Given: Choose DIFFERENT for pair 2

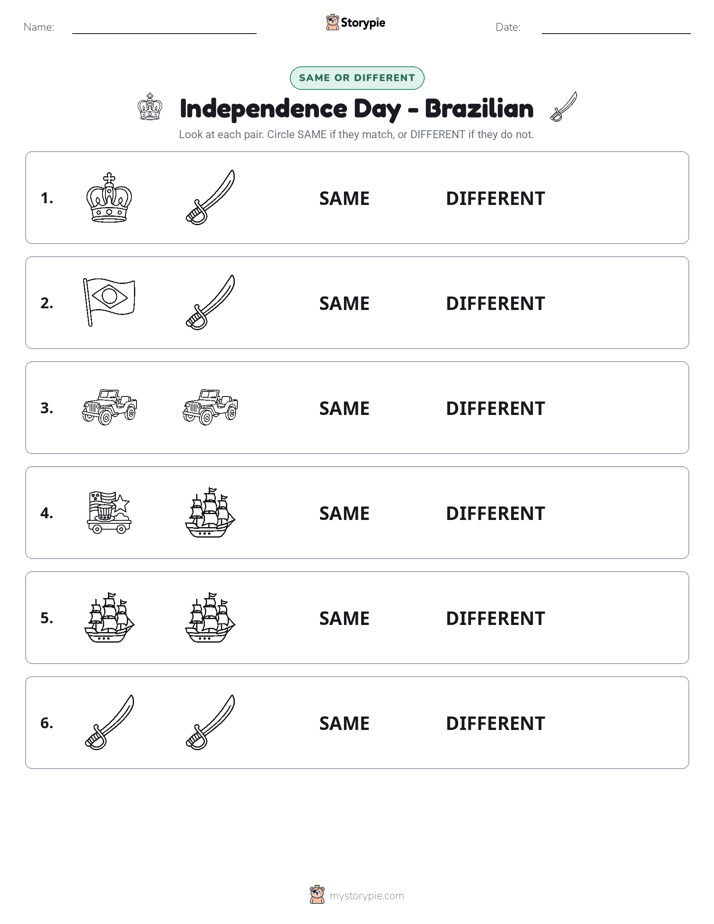Looking at the screenshot, I should tap(495, 303).
